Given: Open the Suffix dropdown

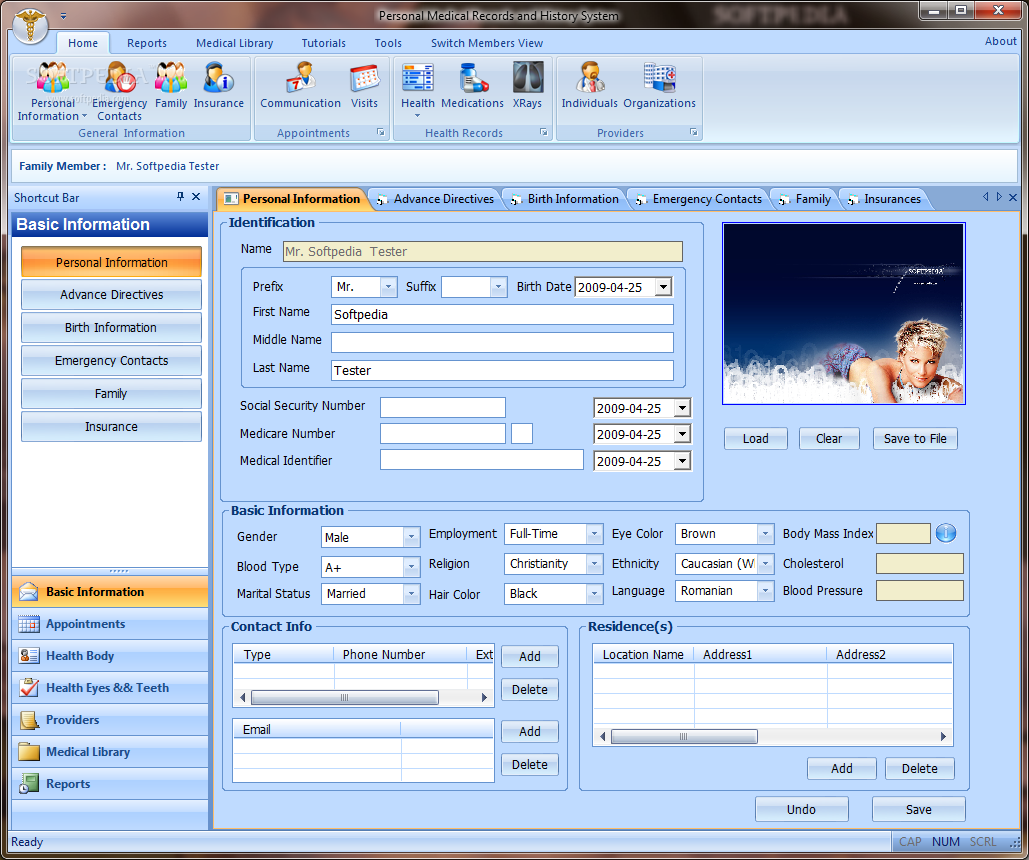Looking at the screenshot, I should click(x=499, y=287).
